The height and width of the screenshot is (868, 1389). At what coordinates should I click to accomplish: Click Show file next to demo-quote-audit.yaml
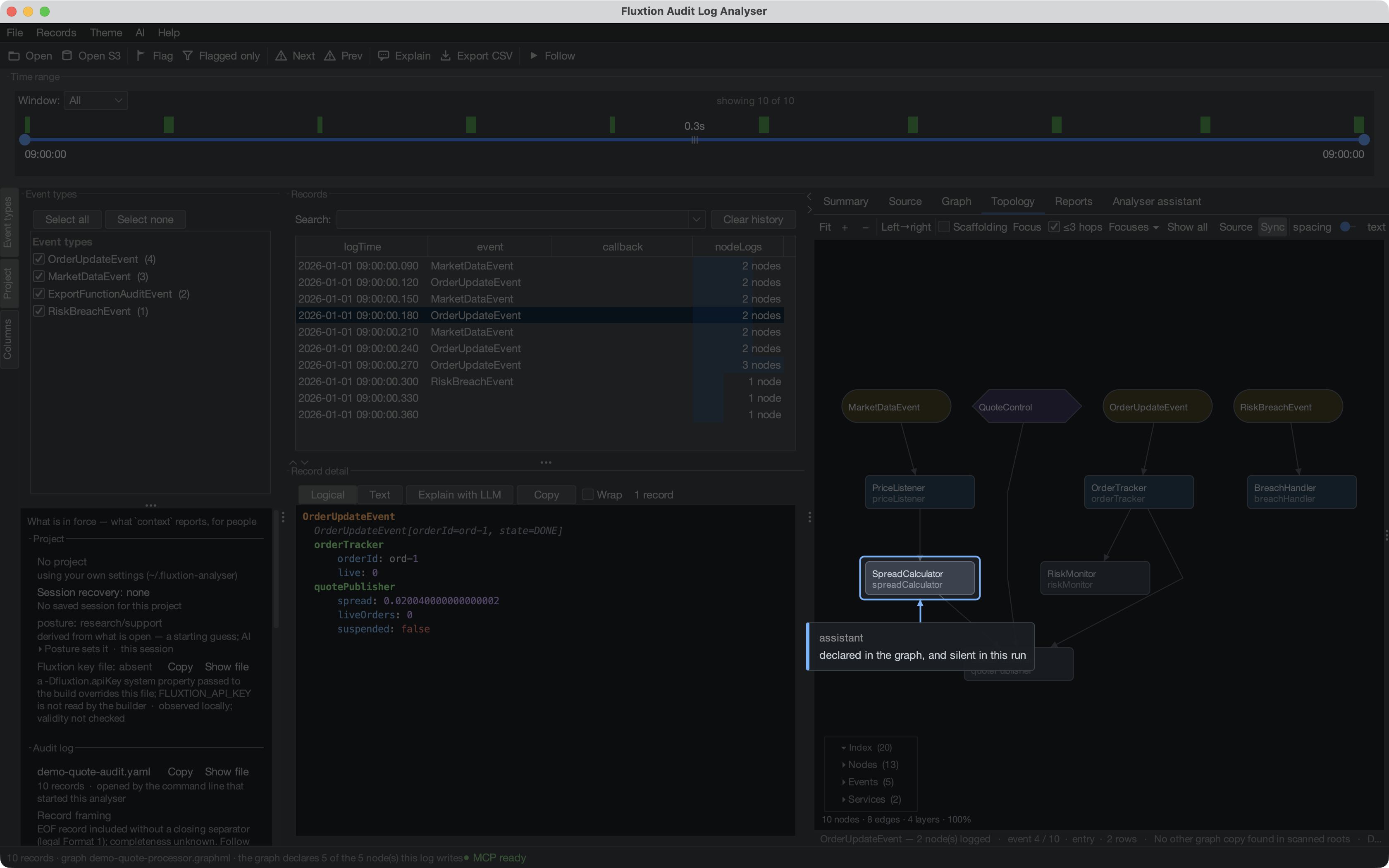point(227,772)
